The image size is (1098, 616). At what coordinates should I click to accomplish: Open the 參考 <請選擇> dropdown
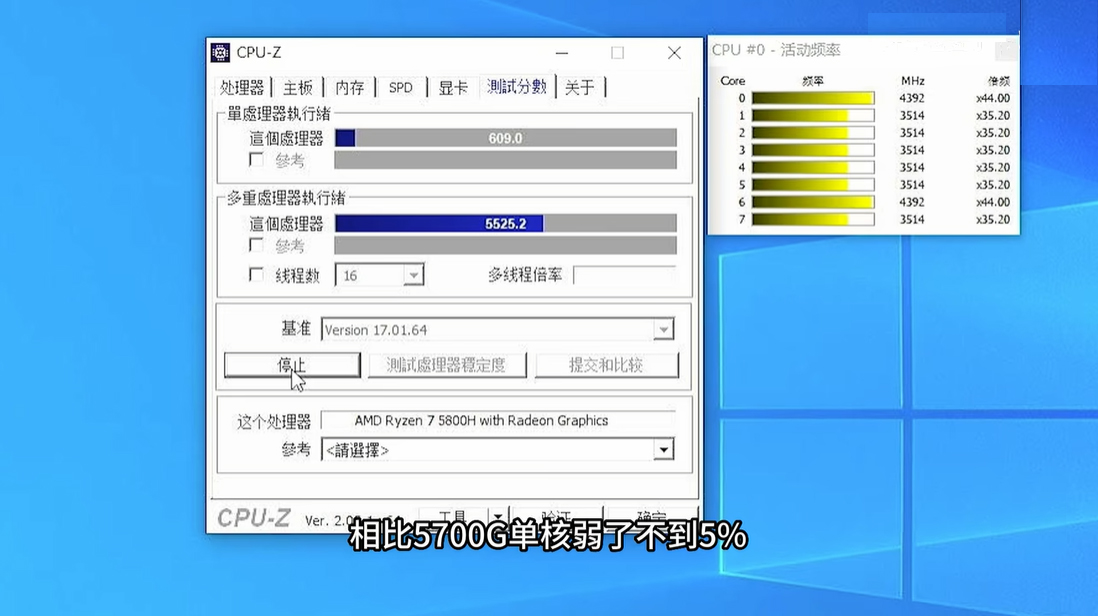click(663, 449)
